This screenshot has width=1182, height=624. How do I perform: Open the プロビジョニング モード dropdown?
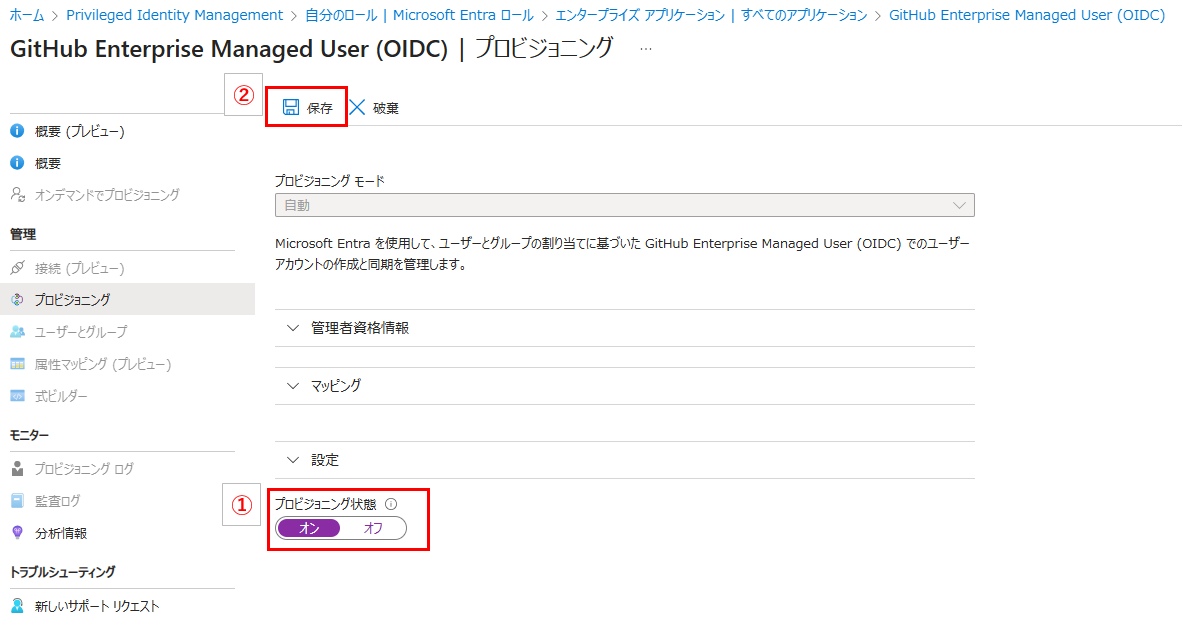point(624,205)
